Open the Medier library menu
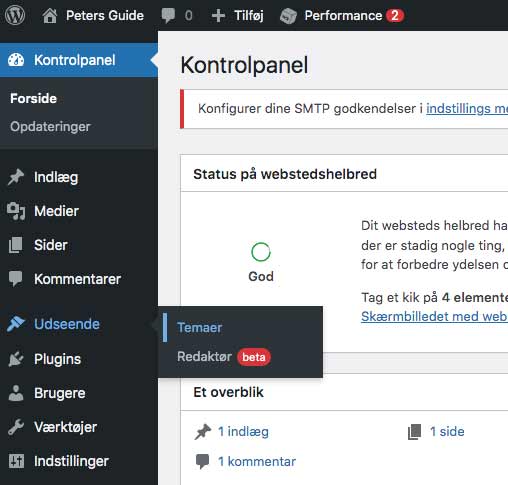The width and height of the screenshot is (508, 485). [56, 211]
